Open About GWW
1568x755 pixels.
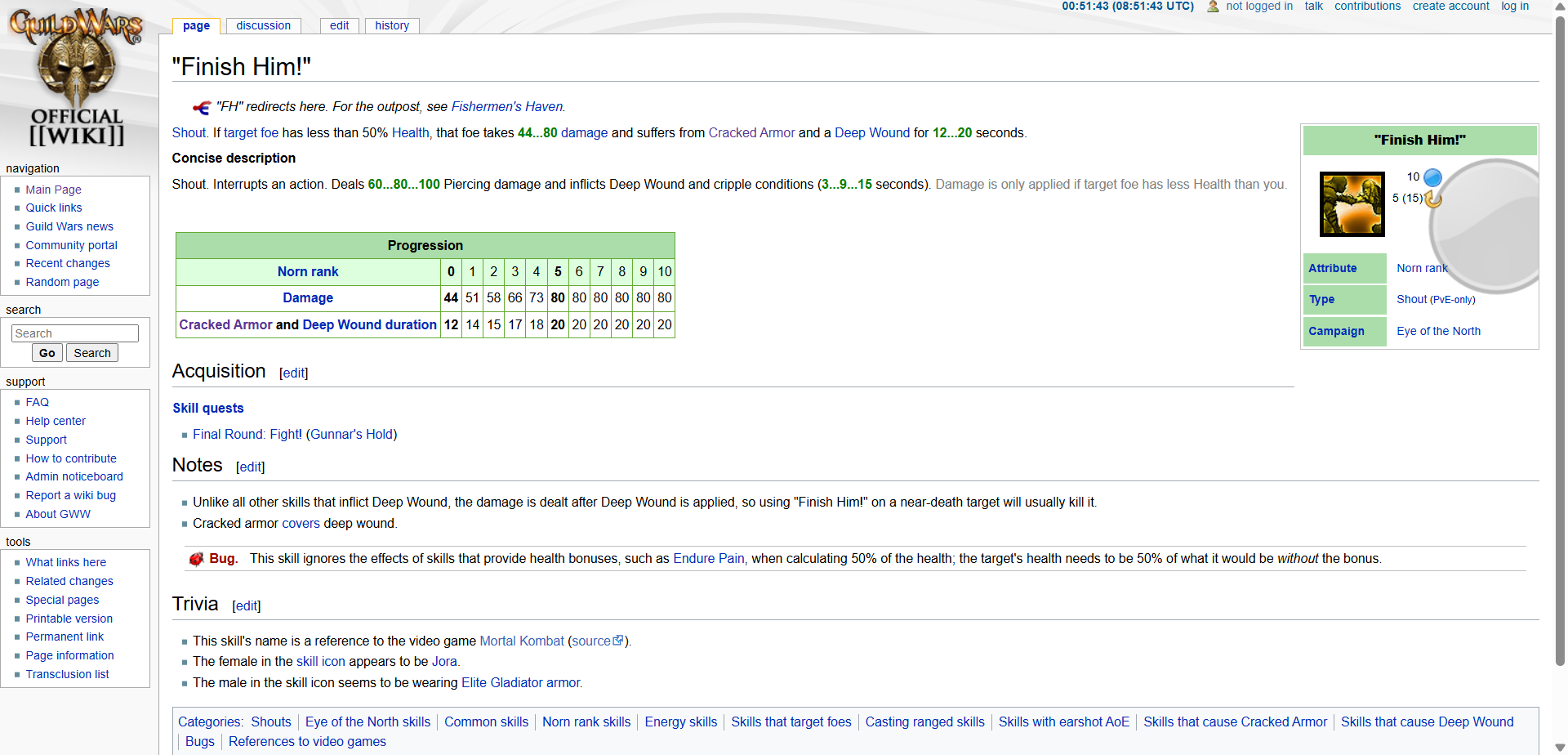pyautogui.click(x=58, y=514)
